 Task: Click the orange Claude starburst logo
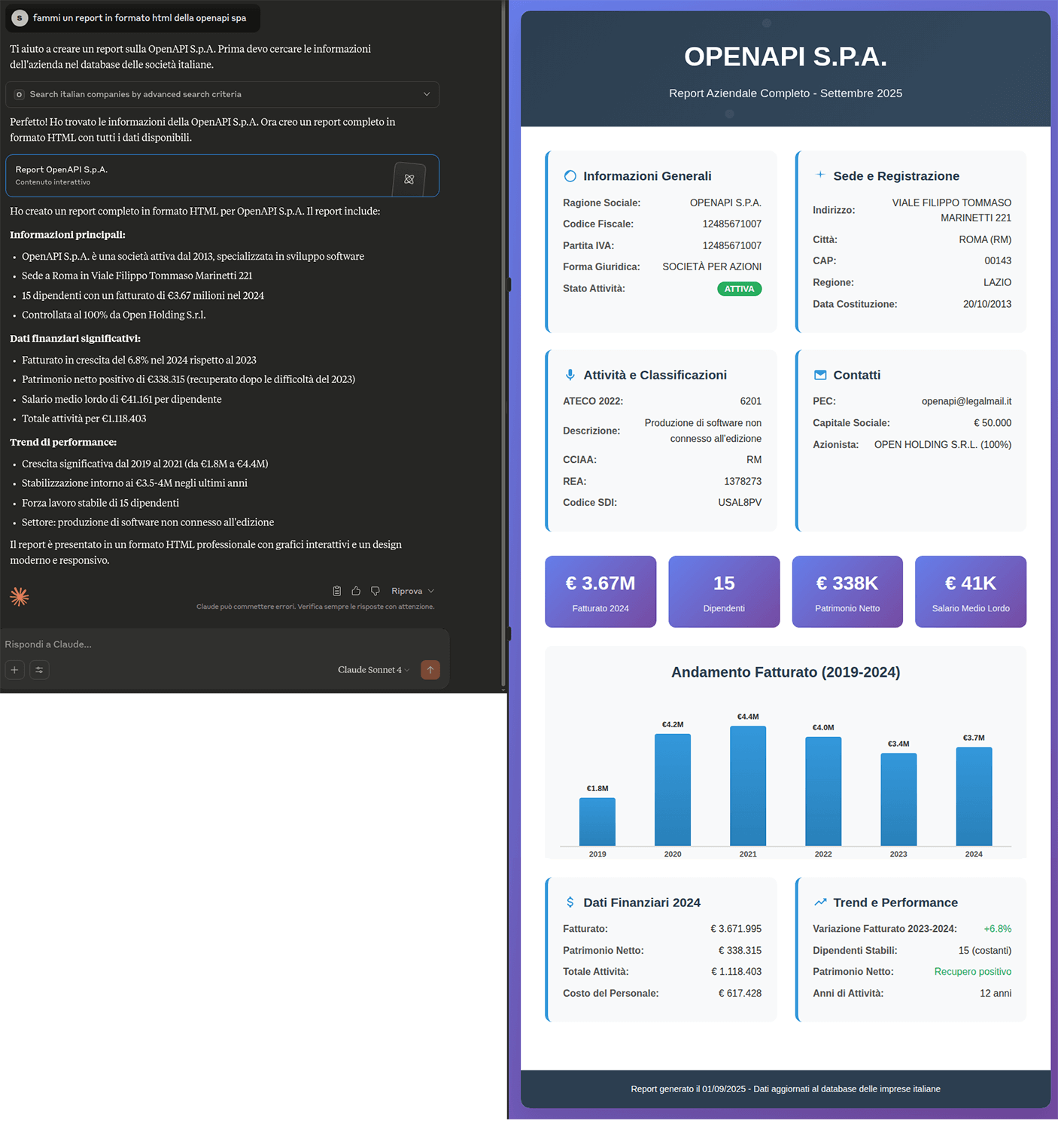coord(20,597)
